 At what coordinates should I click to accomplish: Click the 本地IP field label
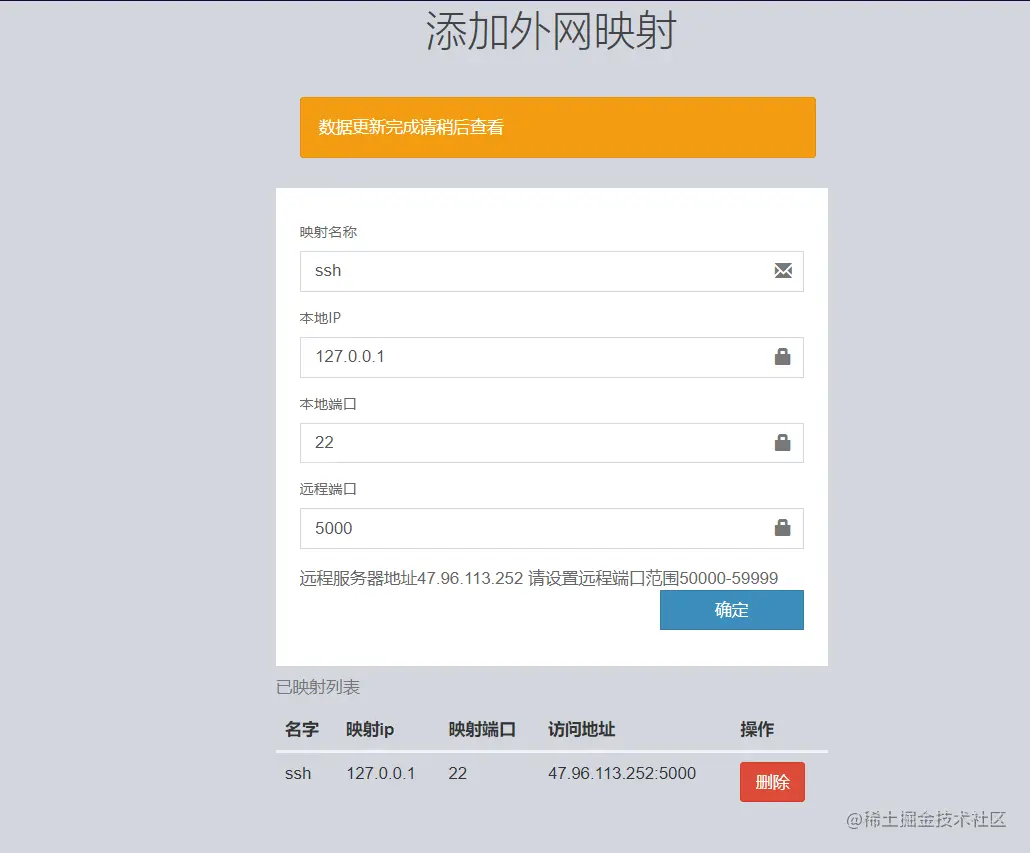click(321, 318)
